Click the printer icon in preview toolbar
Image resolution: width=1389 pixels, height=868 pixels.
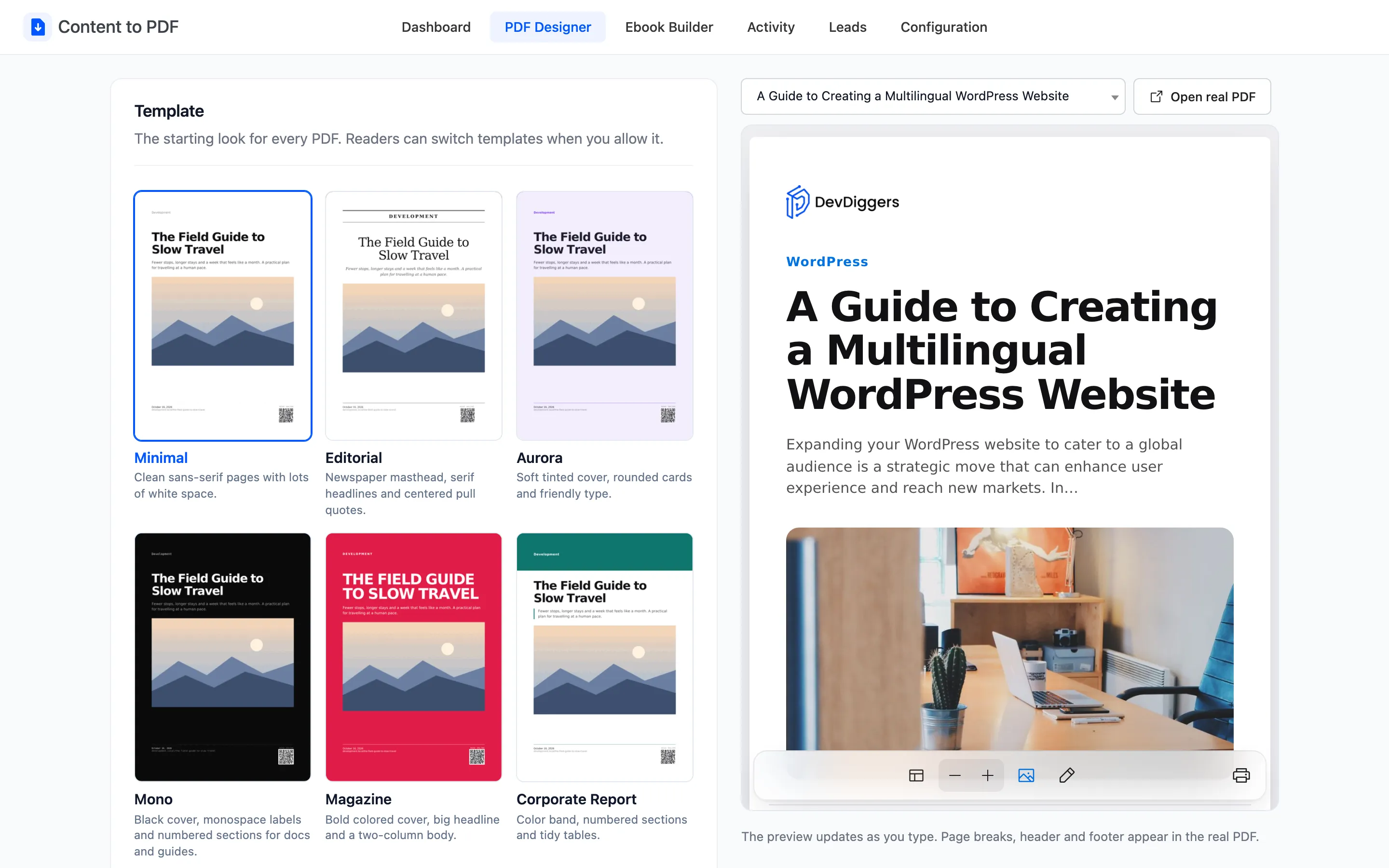click(x=1241, y=775)
